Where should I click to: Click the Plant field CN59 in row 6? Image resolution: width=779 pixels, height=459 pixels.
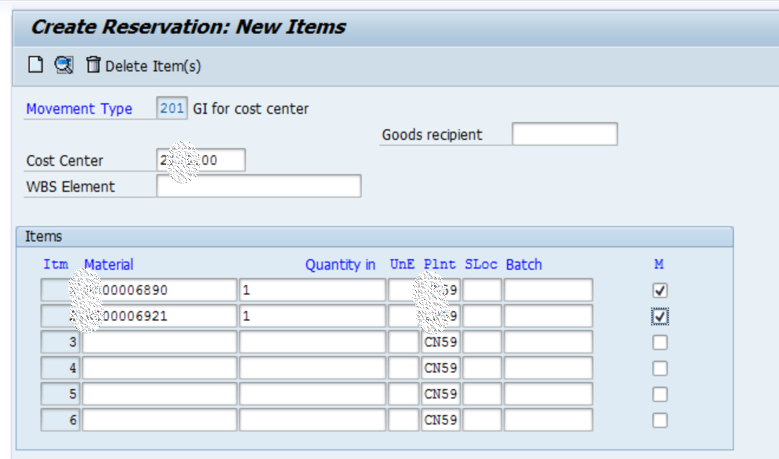click(x=441, y=420)
